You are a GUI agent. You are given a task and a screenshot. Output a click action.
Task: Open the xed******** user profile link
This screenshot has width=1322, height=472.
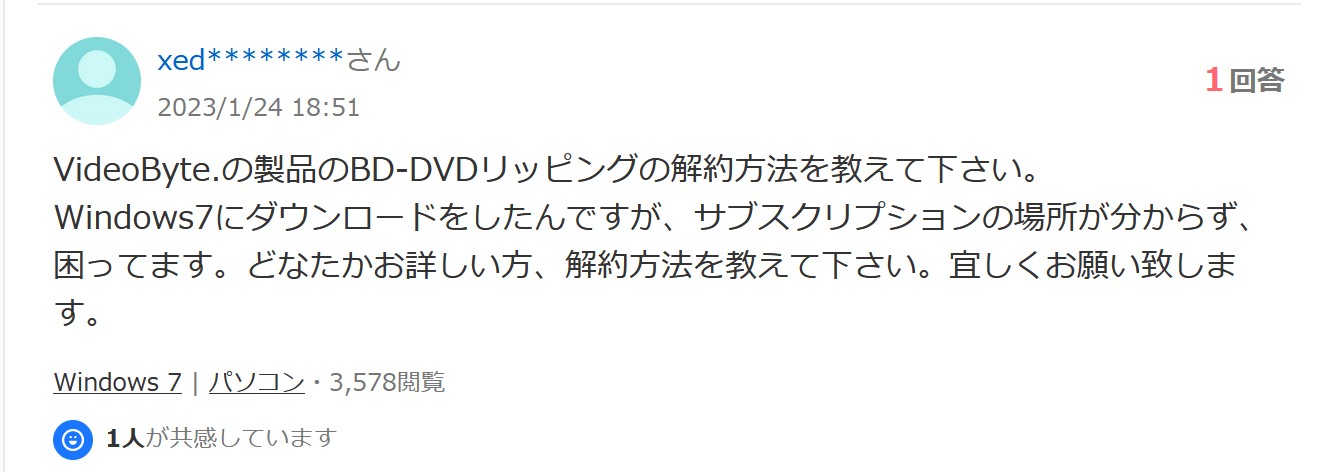(x=251, y=60)
